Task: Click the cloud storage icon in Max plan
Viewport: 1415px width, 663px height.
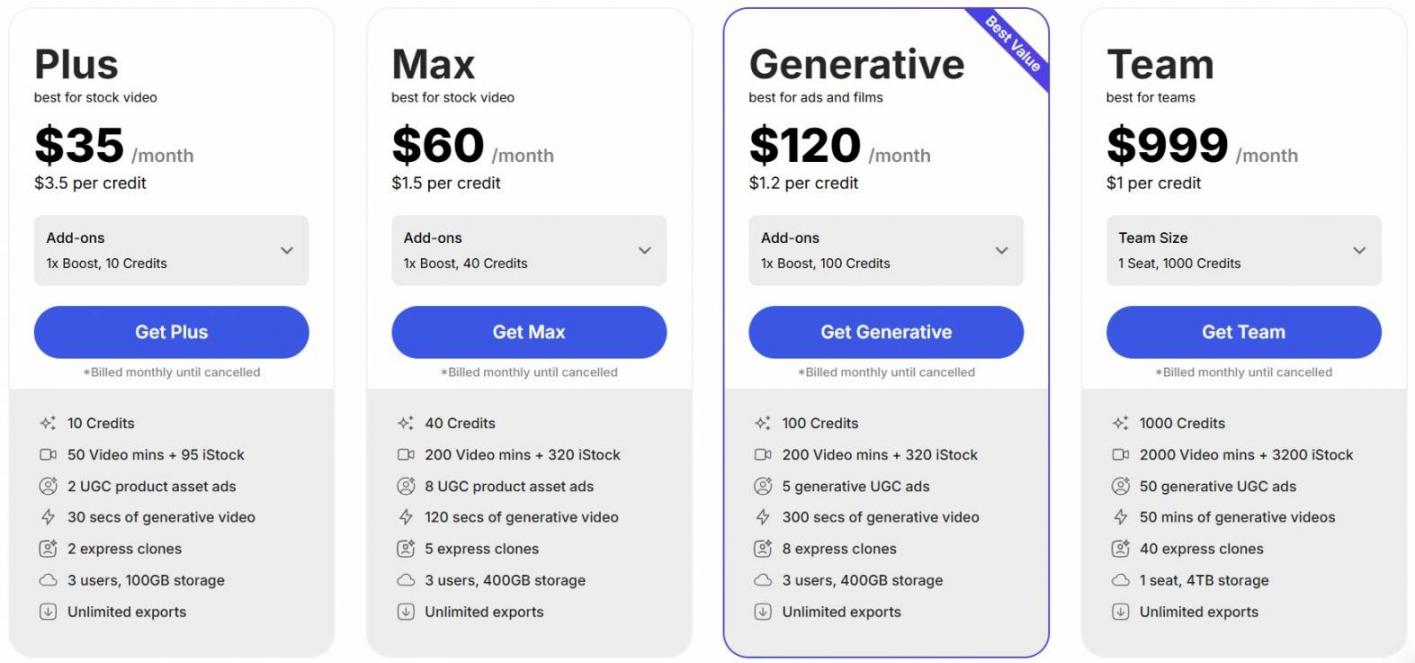Action: click(x=405, y=580)
